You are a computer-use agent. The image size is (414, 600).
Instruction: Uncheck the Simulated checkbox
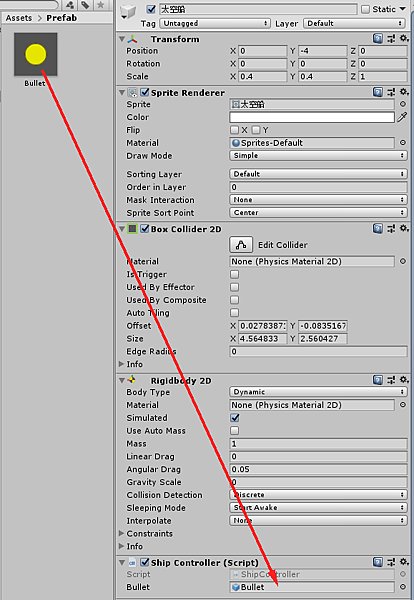coord(235,417)
